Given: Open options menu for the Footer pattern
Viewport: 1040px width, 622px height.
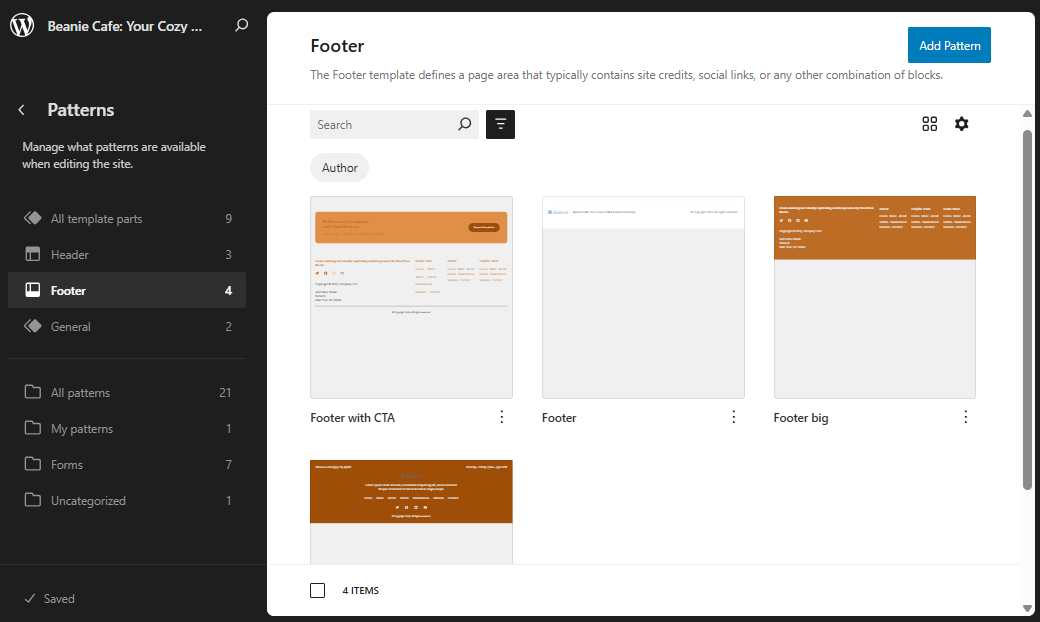Looking at the screenshot, I should coord(733,417).
